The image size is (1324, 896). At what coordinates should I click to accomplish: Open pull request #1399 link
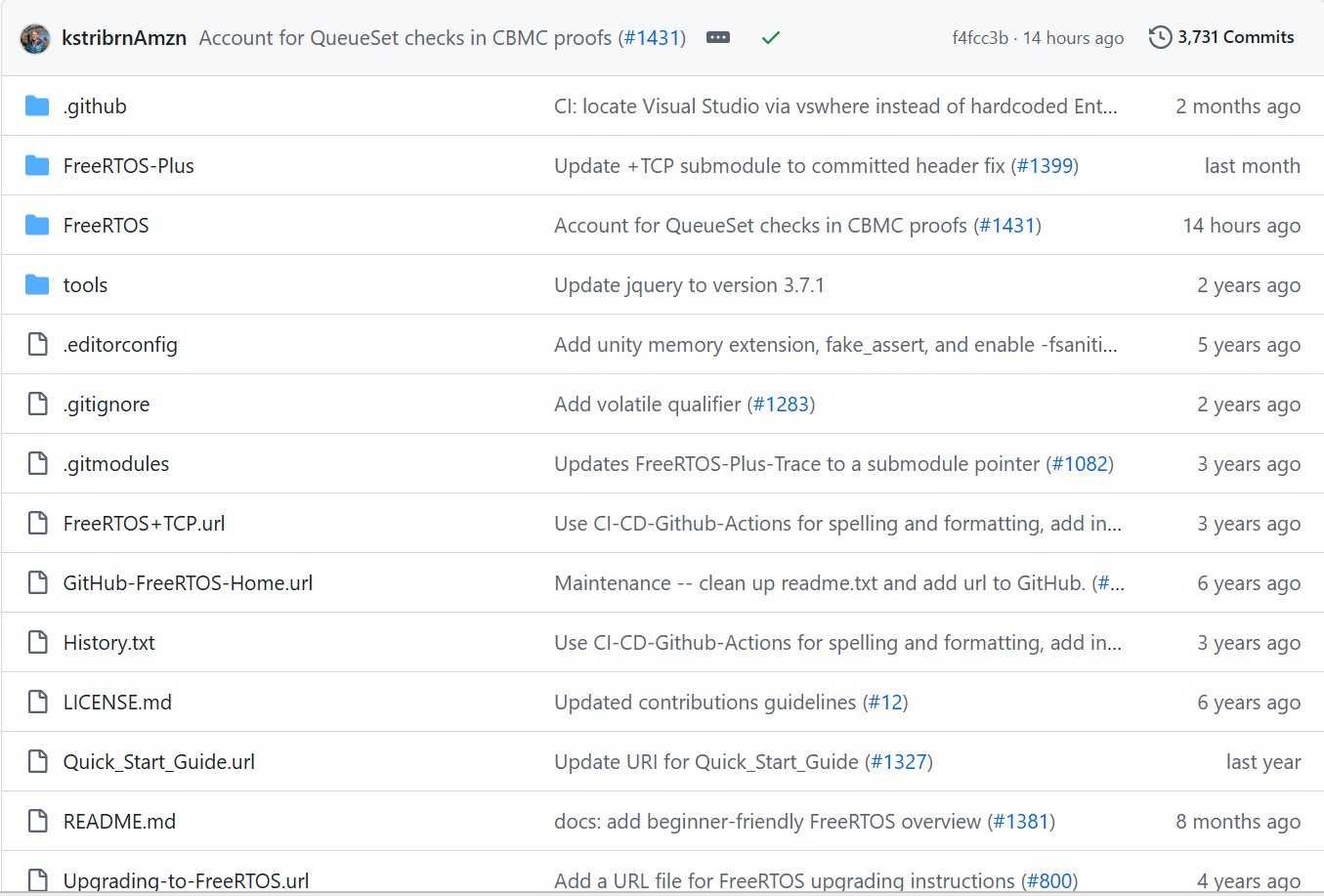(1045, 166)
